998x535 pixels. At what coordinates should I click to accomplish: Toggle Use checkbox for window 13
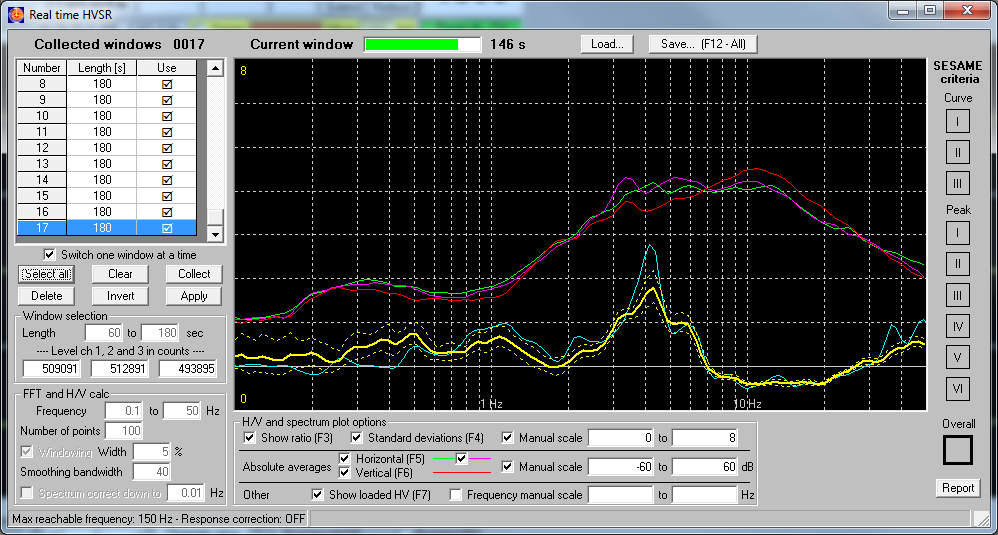(167, 164)
